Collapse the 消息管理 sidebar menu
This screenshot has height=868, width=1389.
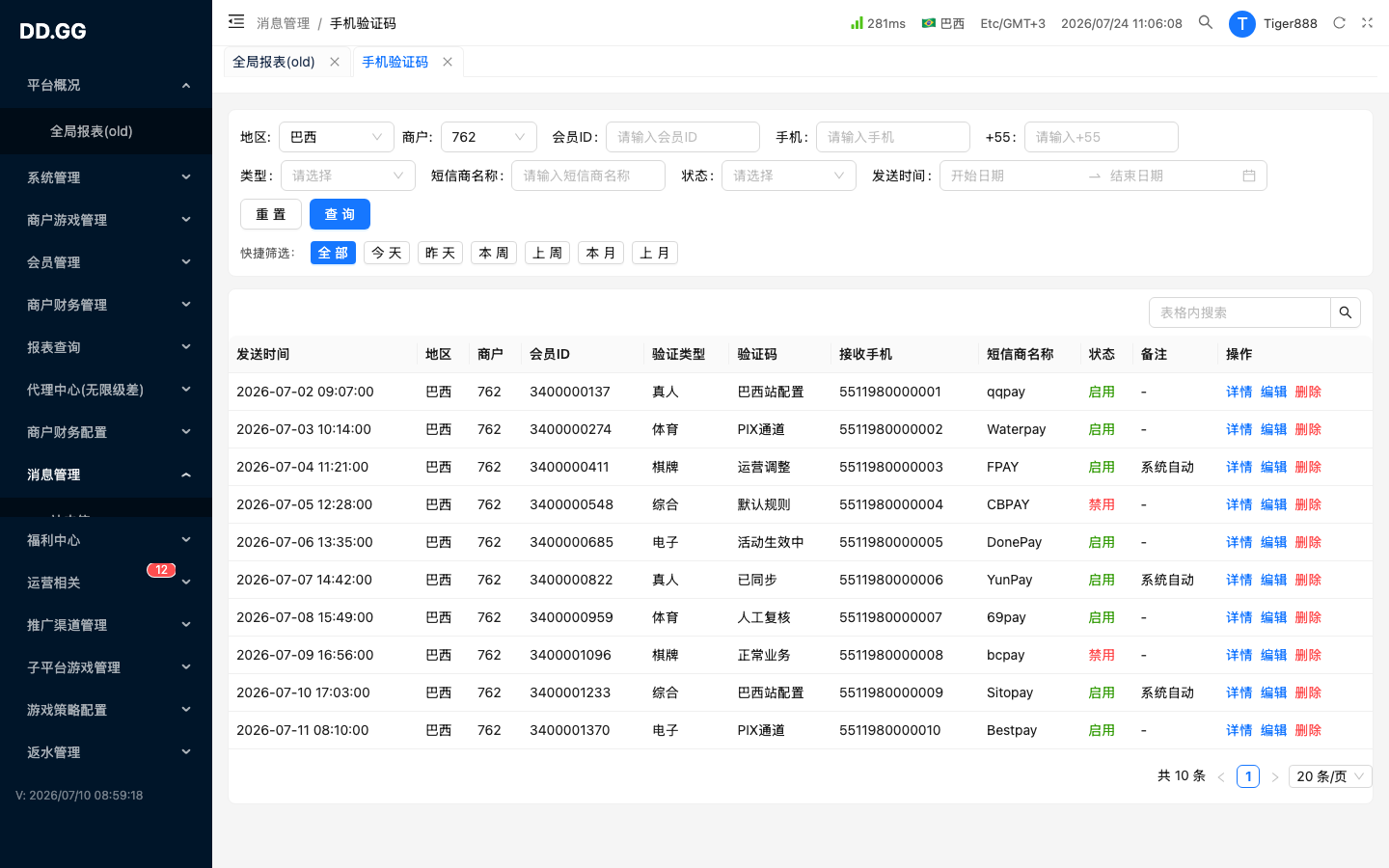[x=106, y=475]
